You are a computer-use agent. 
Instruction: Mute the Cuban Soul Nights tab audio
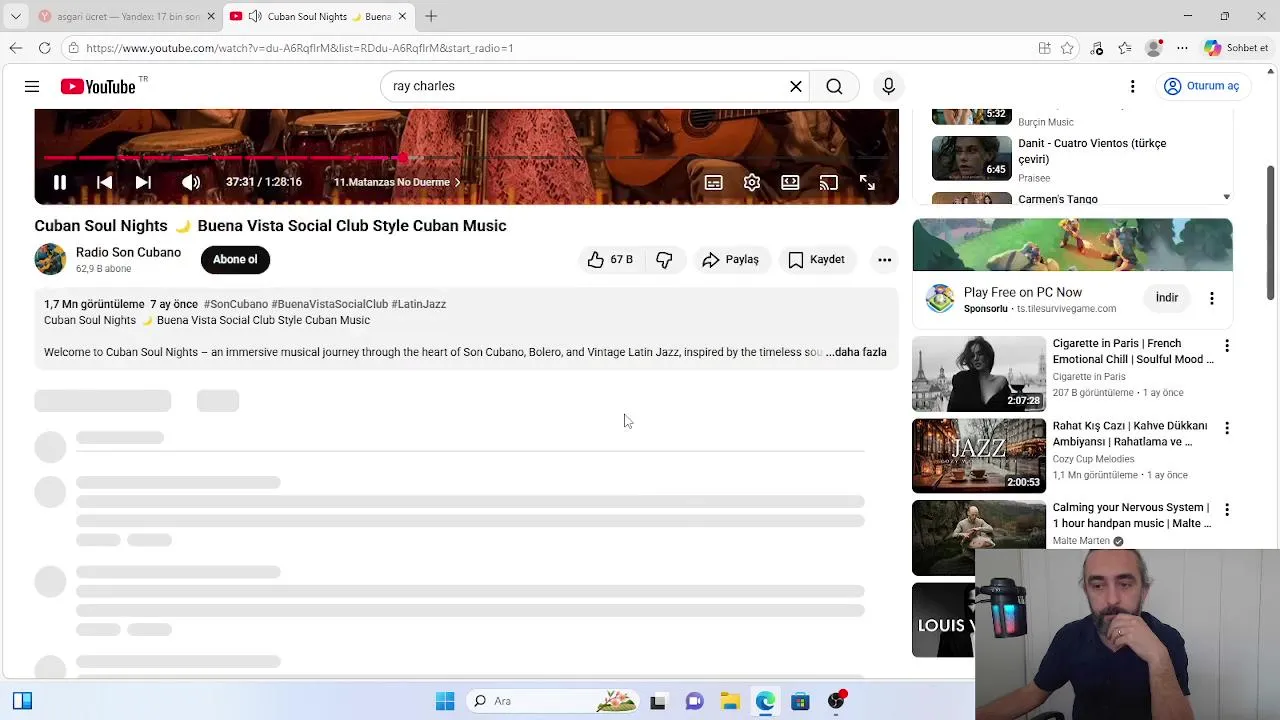[255, 16]
